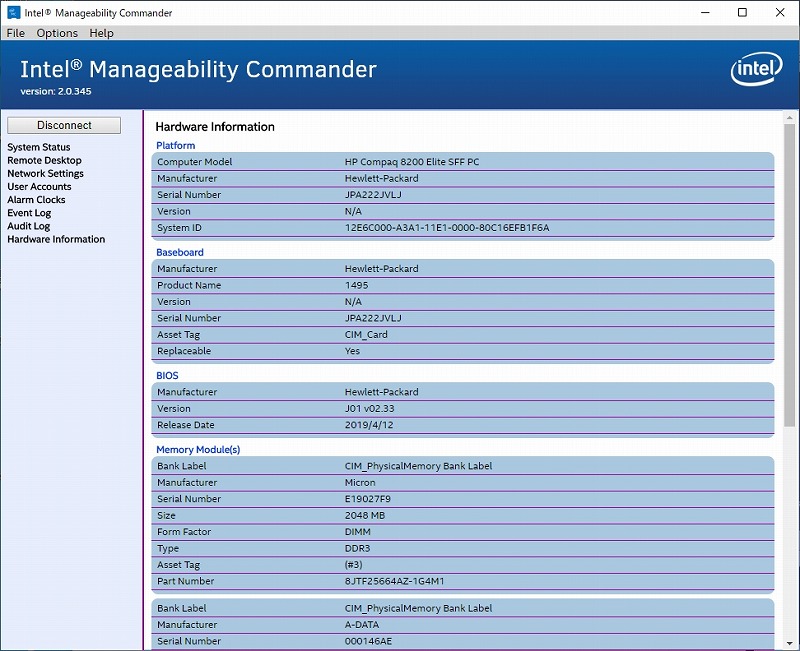Click second memory manufacturer A-DATA
The image size is (800, 651).
point(362,624)
